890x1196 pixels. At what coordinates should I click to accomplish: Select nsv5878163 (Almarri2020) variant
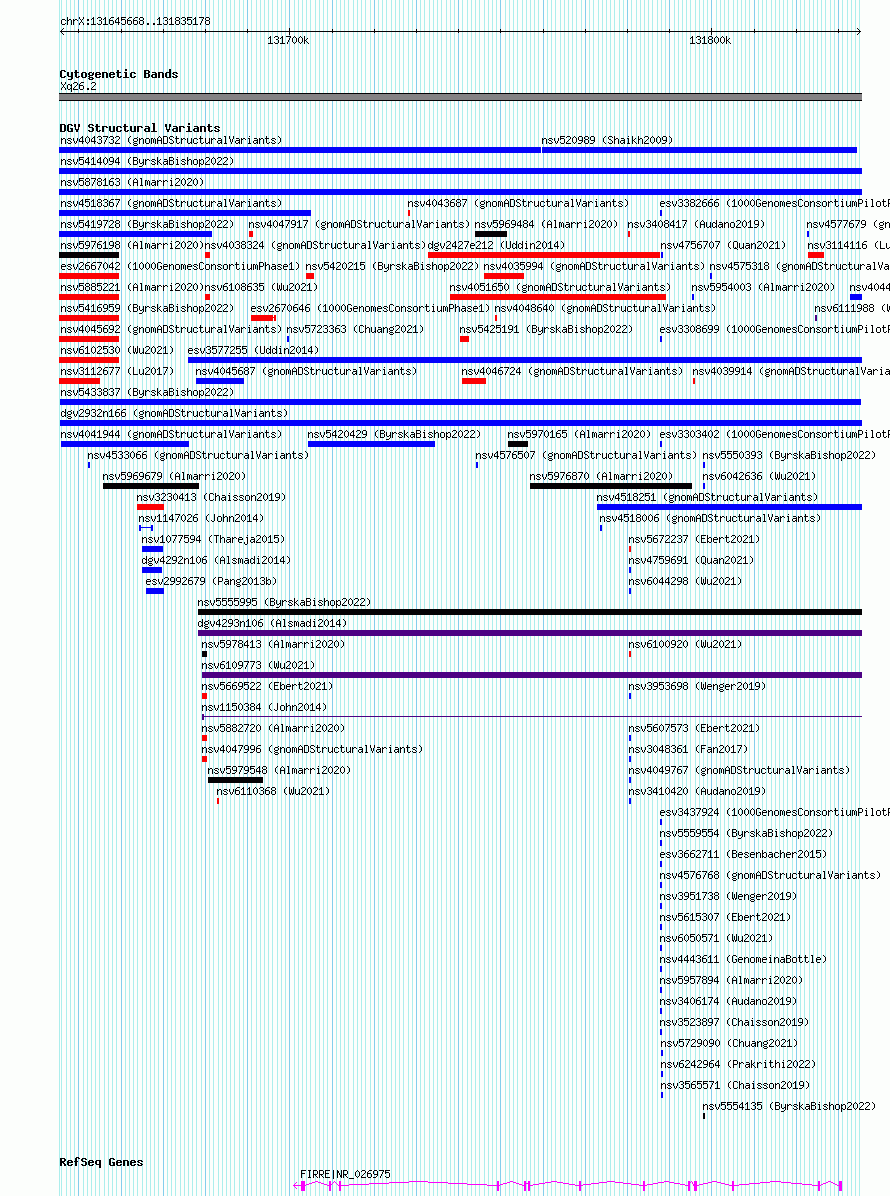(x=132, y=182)
